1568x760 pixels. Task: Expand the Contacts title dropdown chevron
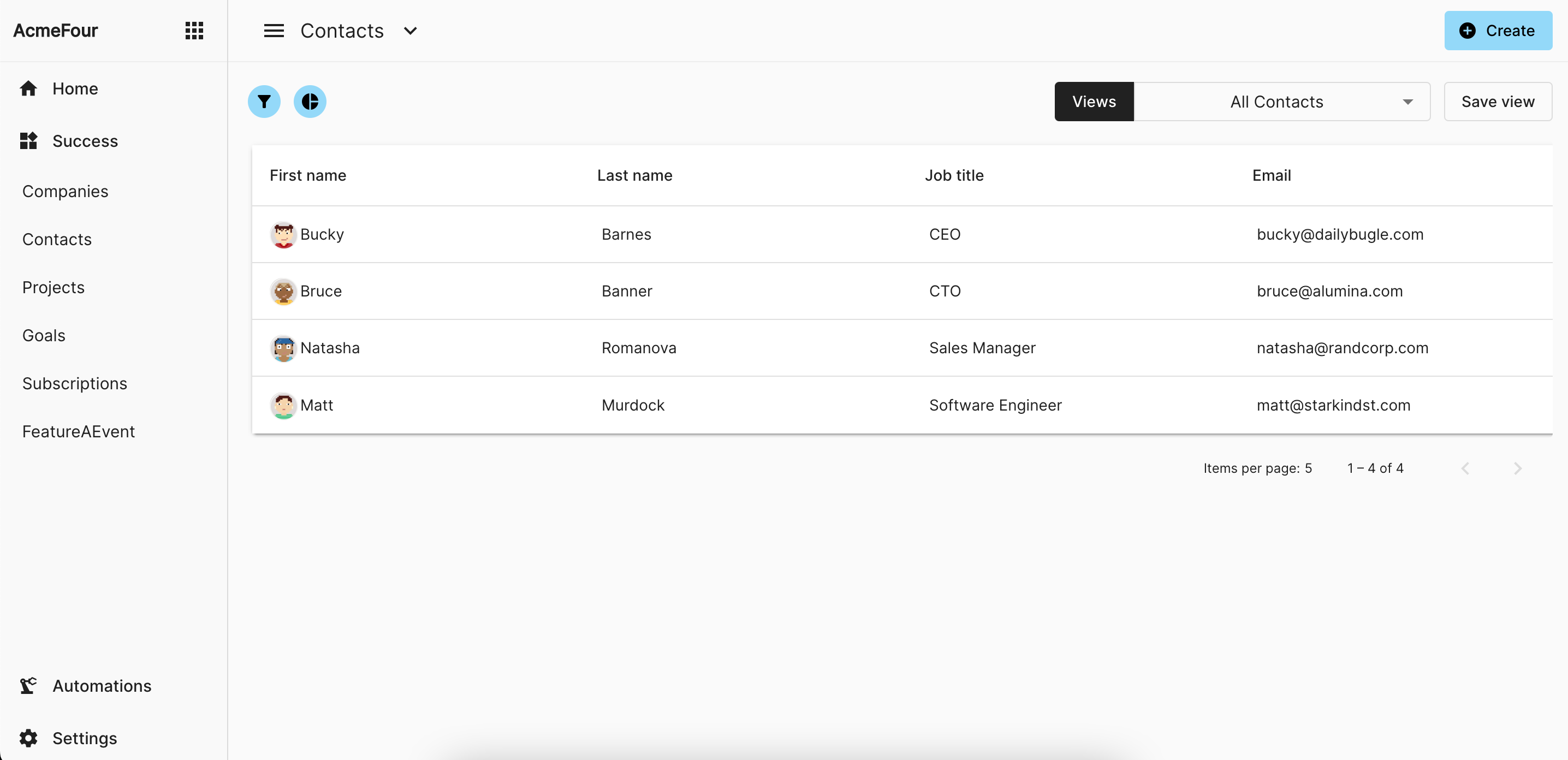[x=410, y=31]
